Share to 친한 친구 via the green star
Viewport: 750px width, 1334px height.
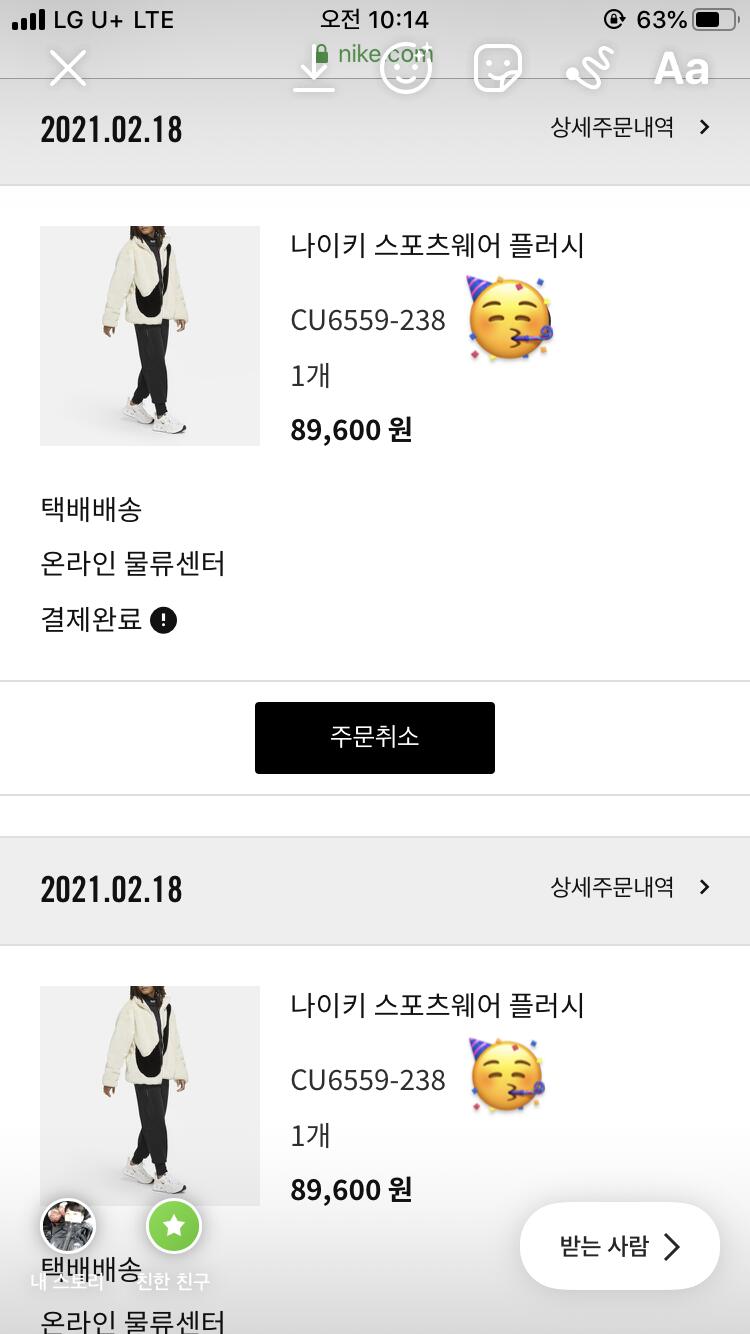[x=174, y=1226]
